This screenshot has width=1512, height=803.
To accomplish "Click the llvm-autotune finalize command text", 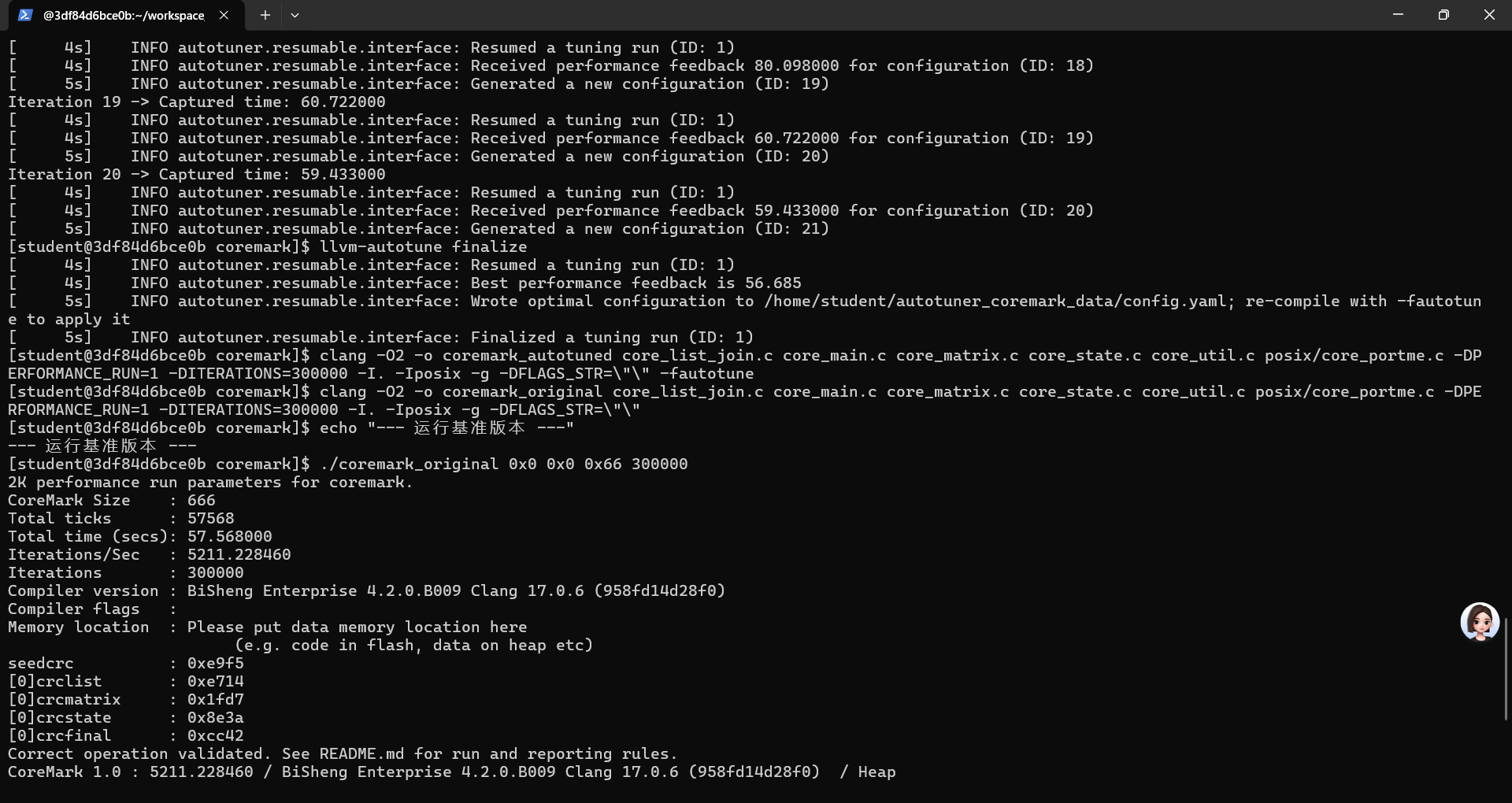I will point(424,246).
